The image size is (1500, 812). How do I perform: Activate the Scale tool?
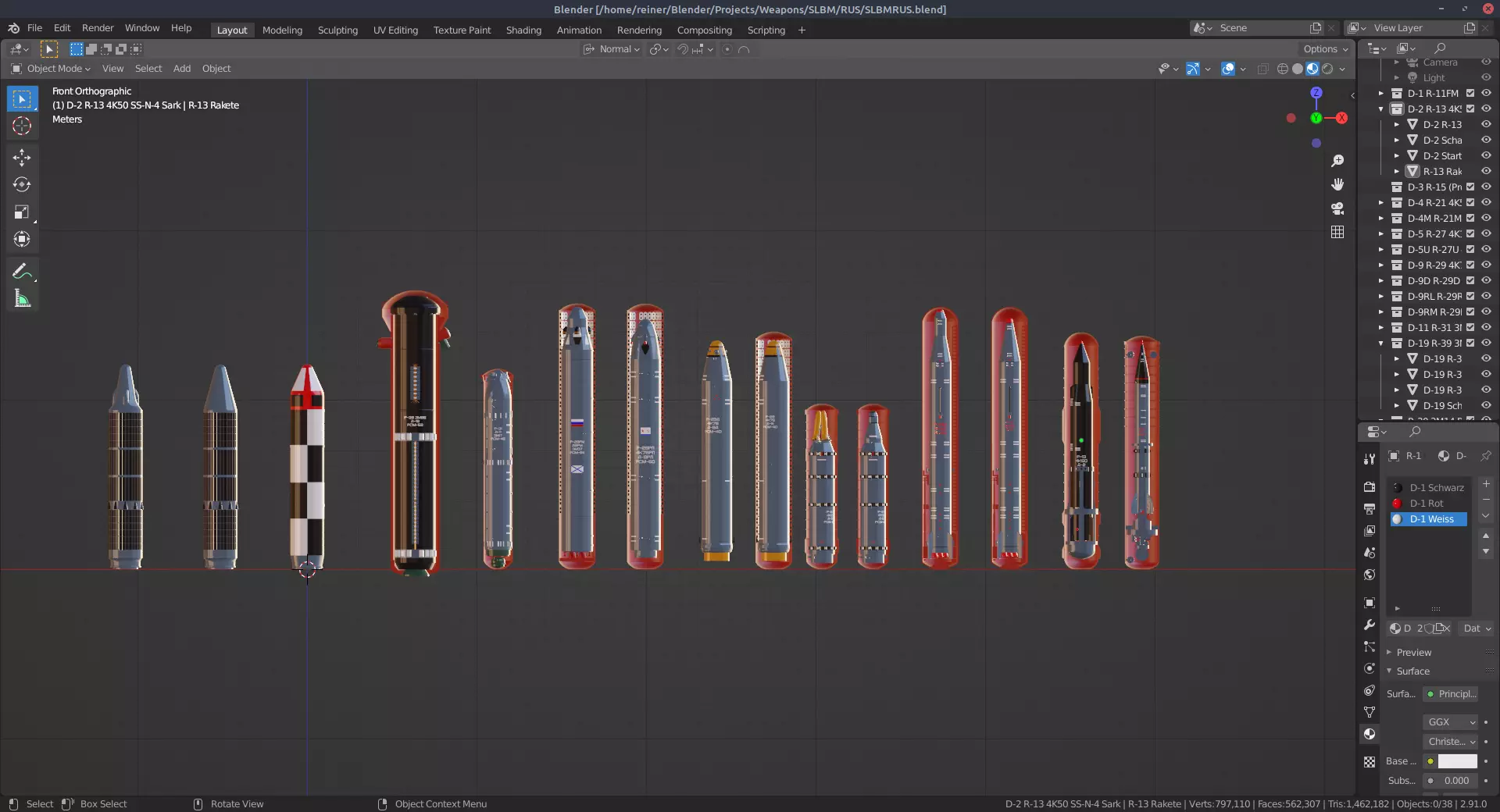pos(22,212)
